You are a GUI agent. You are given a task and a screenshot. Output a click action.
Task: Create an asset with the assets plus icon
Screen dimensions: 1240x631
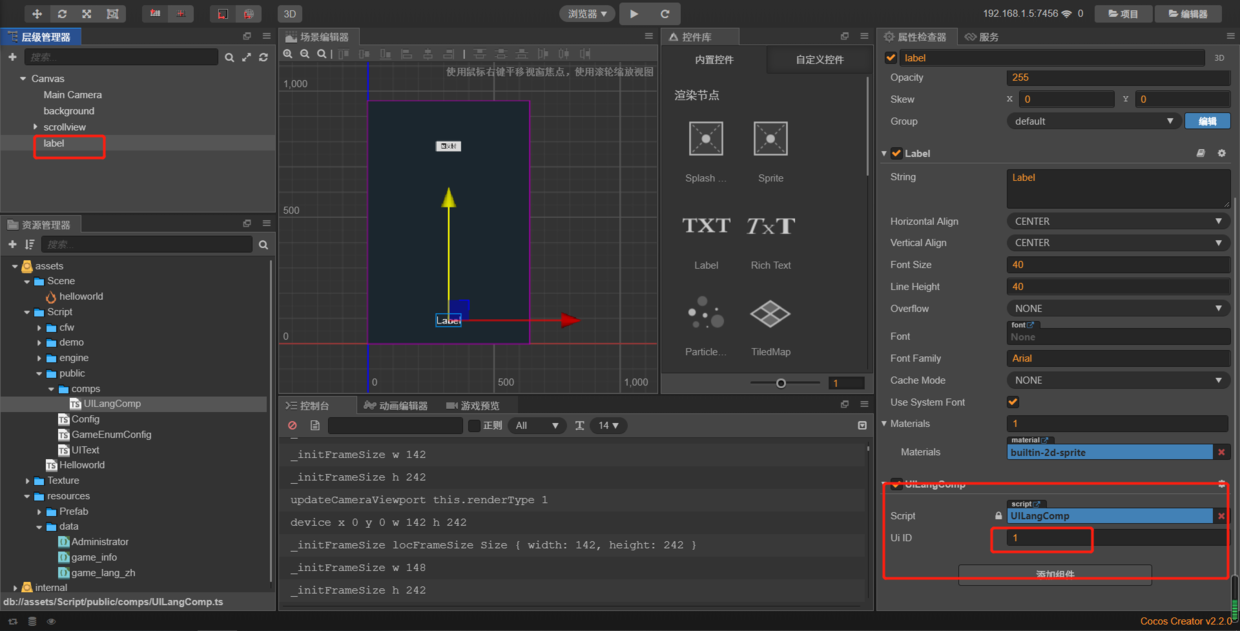12,244
